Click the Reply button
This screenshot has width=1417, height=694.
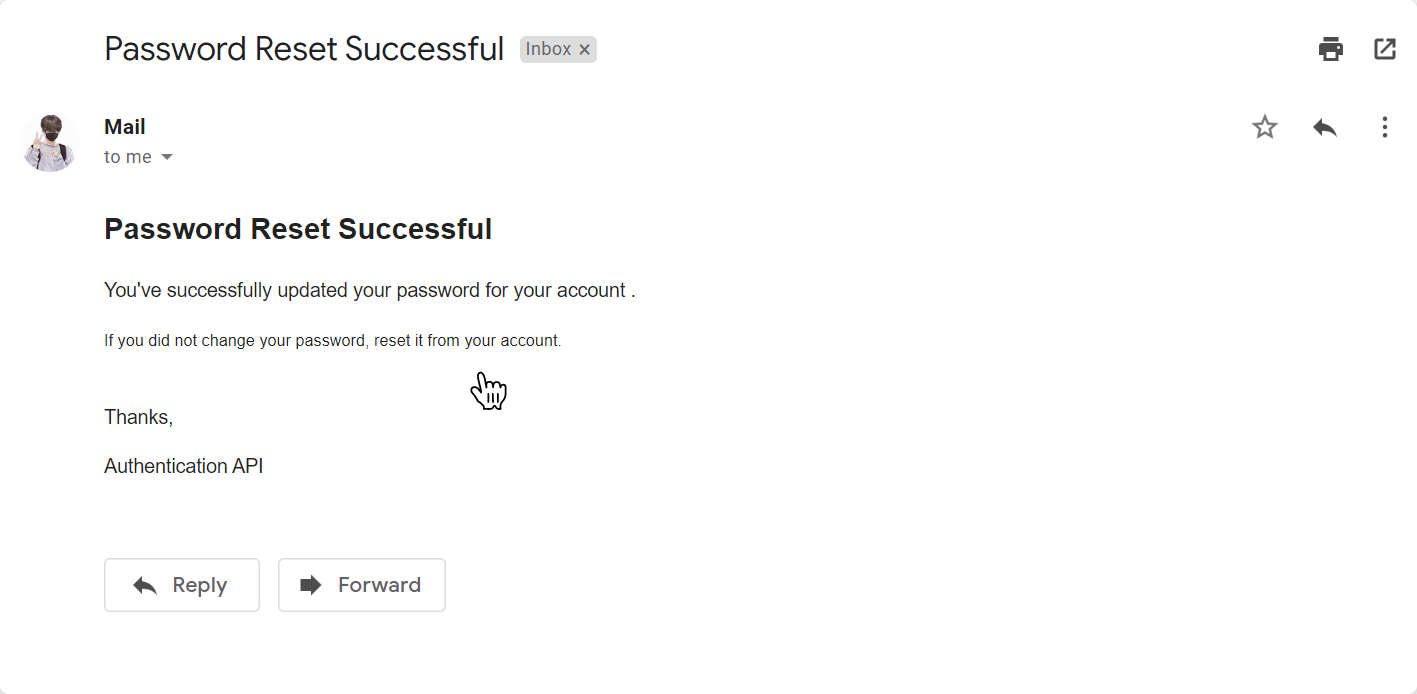(181, 585)
